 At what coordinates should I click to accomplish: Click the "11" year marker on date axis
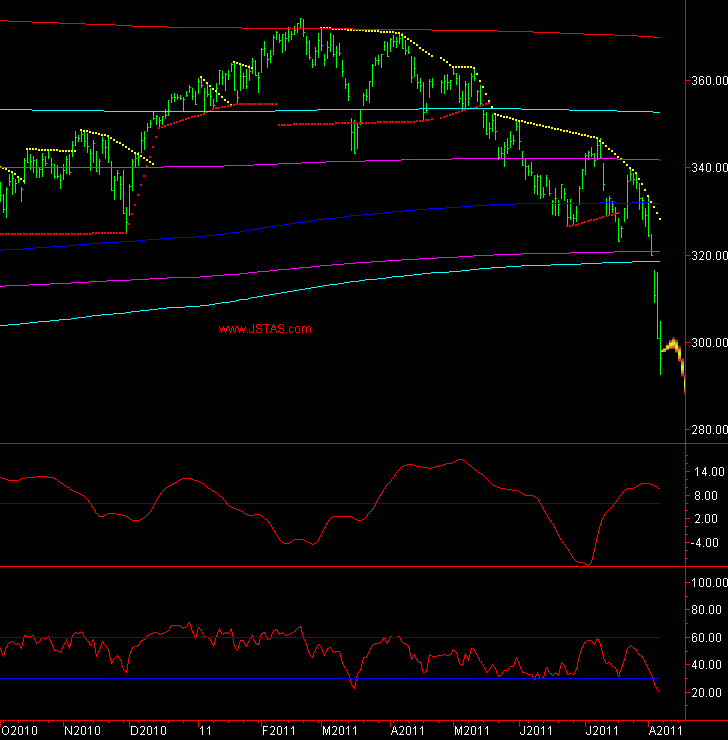tap(207, 731)
